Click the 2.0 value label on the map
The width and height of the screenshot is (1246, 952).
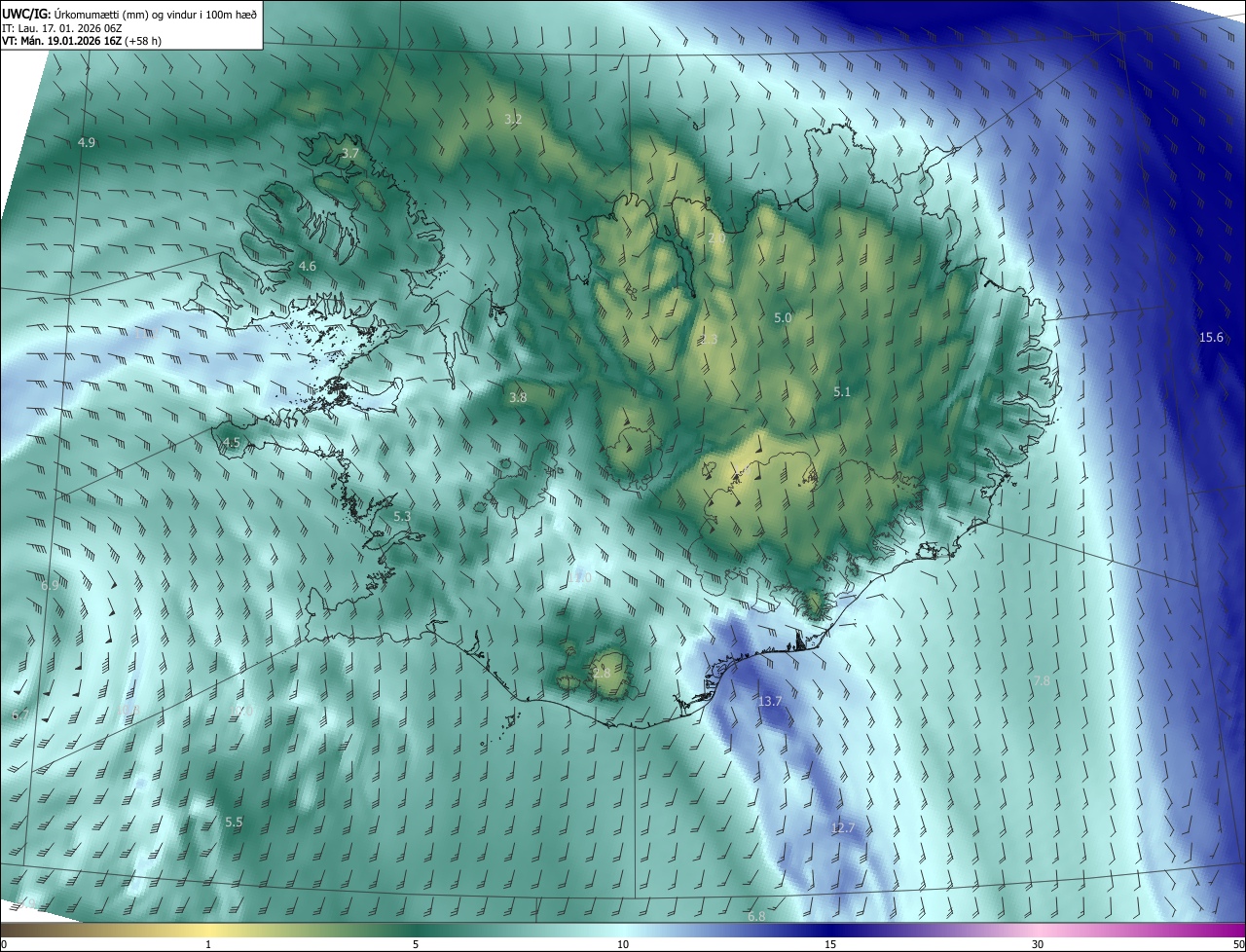click(716, 238)
